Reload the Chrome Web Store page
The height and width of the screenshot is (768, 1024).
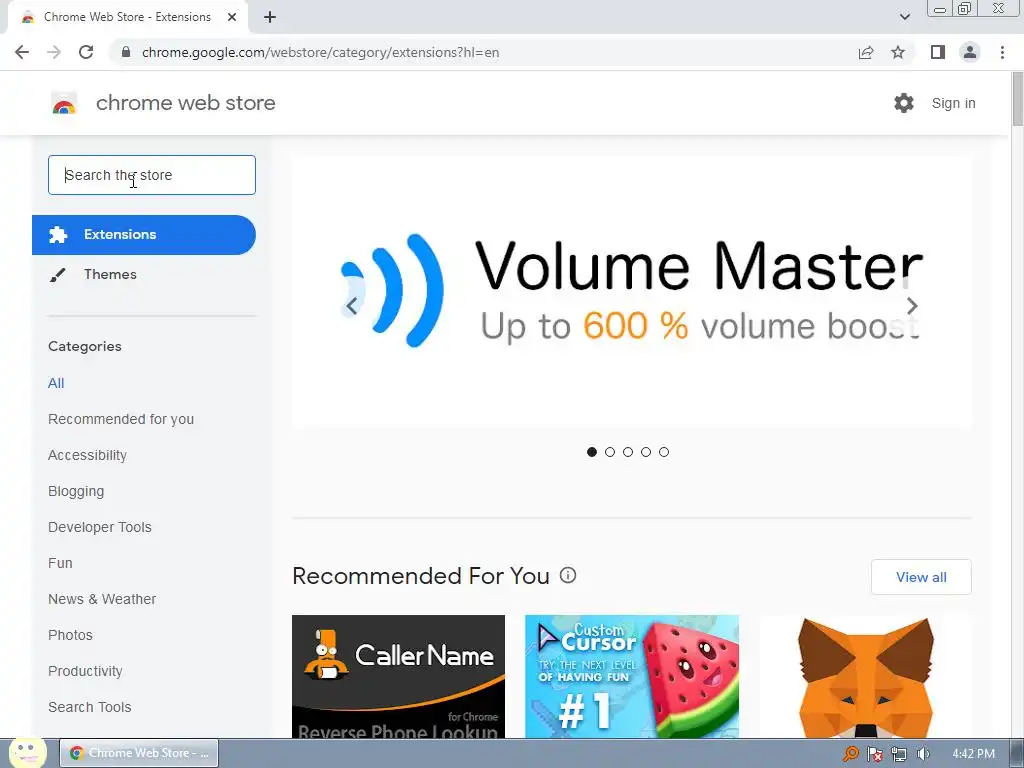click(x=86, y=52)
